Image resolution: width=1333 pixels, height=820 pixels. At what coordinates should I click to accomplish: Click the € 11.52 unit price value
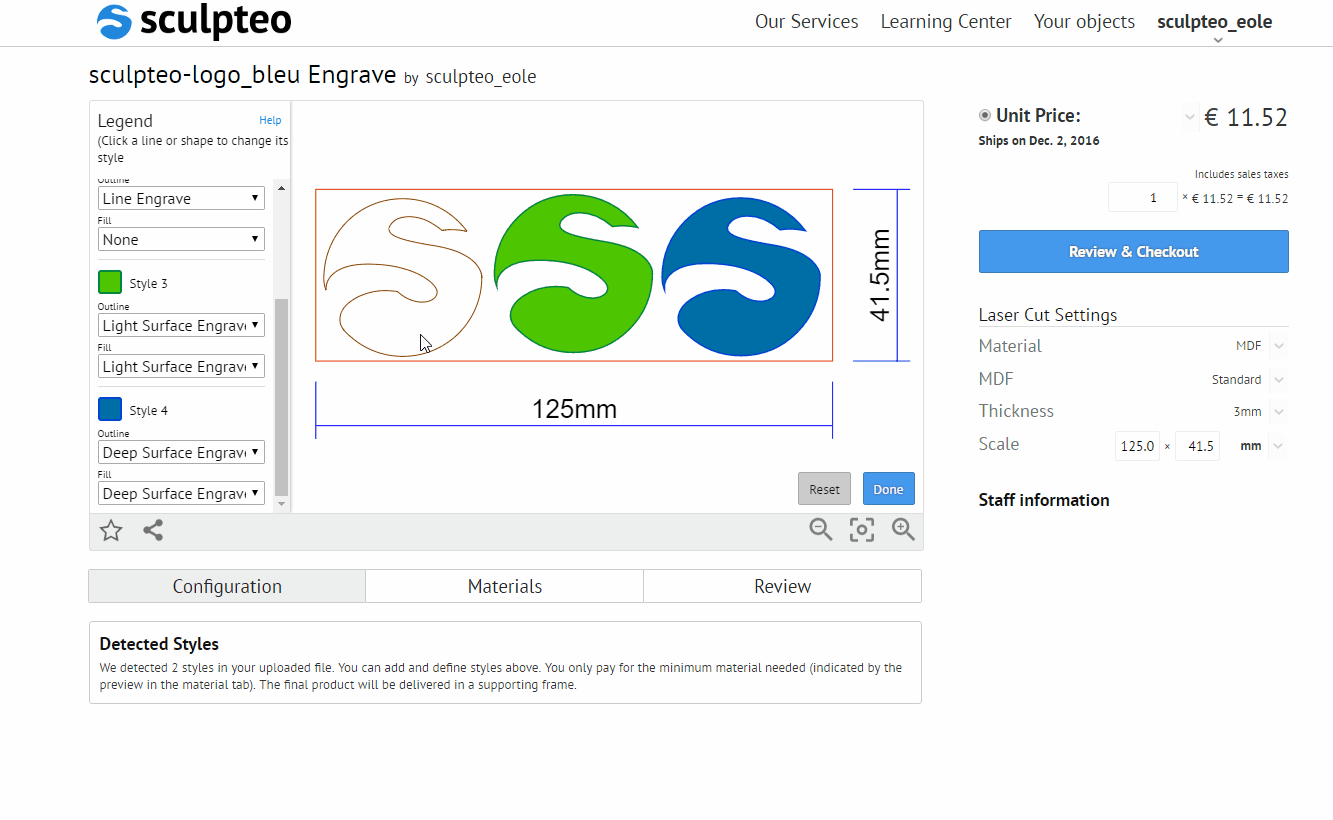tap(1246, 117)
